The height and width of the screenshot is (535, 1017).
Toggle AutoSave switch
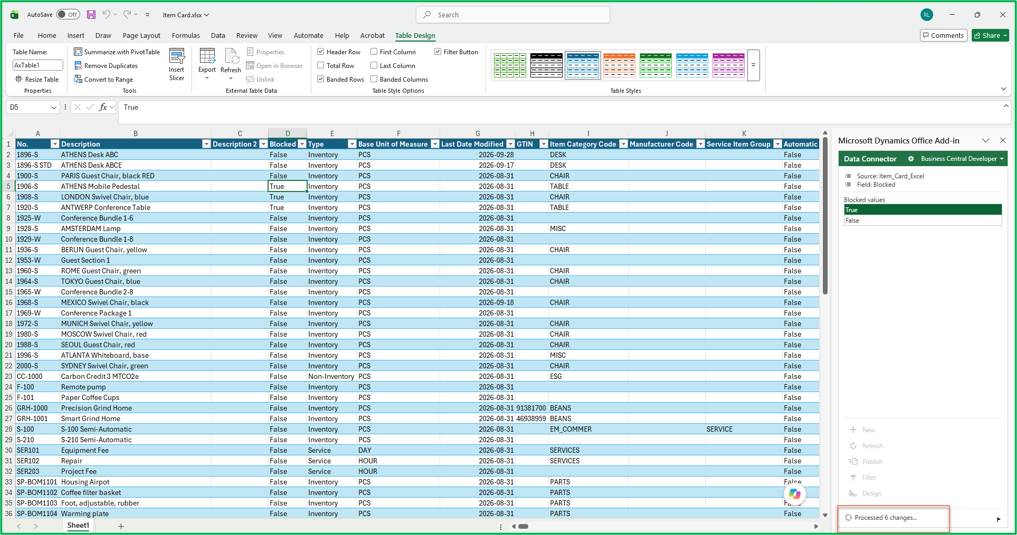67,14
